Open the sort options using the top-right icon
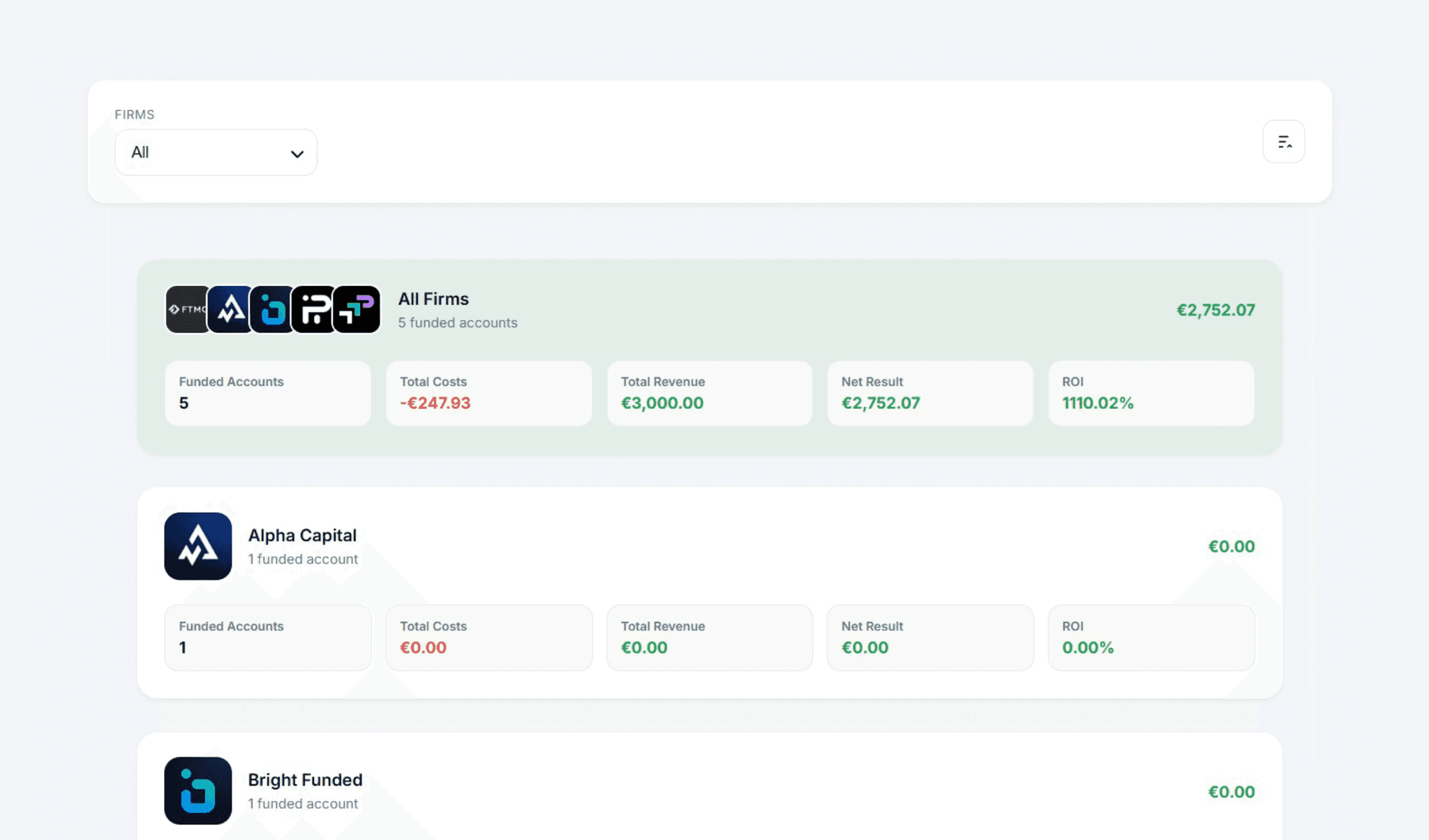The height and width of the screenshot is (840, 1429). click(1283, 141)
